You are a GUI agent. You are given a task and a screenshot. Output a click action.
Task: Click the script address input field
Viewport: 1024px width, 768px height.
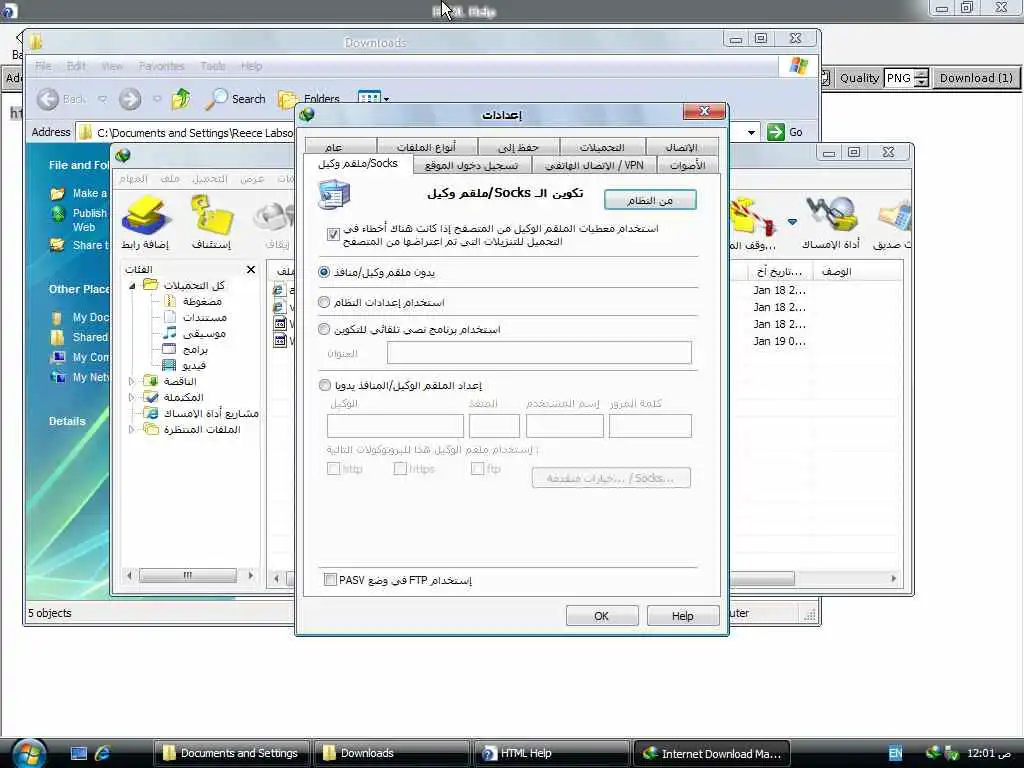pyautogui.click(x=539, y=353)
